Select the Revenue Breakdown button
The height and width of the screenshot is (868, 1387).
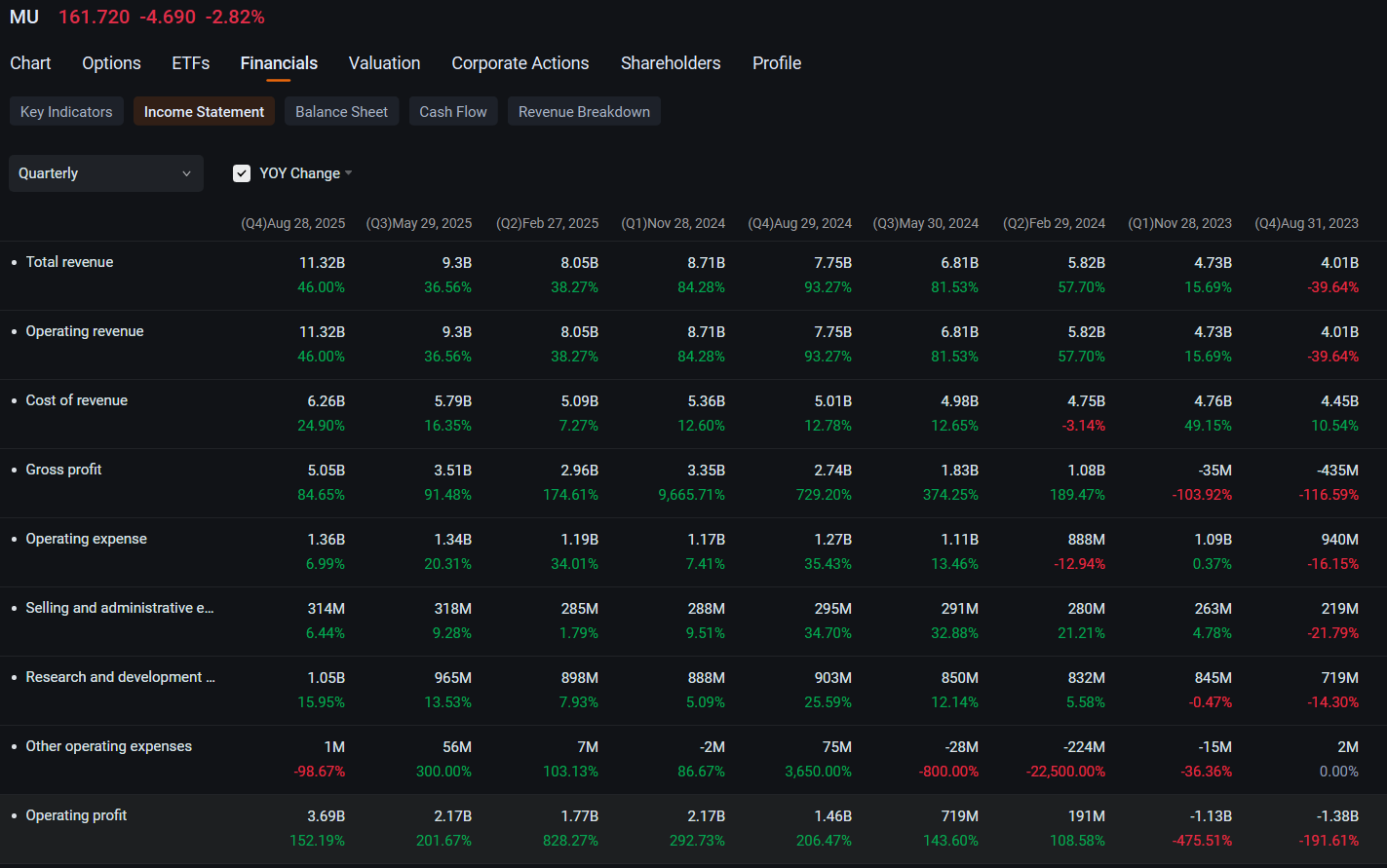tap(584, 112)
